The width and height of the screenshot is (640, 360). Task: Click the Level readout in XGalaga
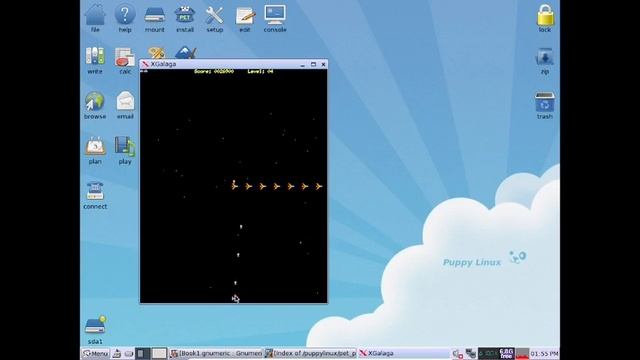(x=260, y=71)
